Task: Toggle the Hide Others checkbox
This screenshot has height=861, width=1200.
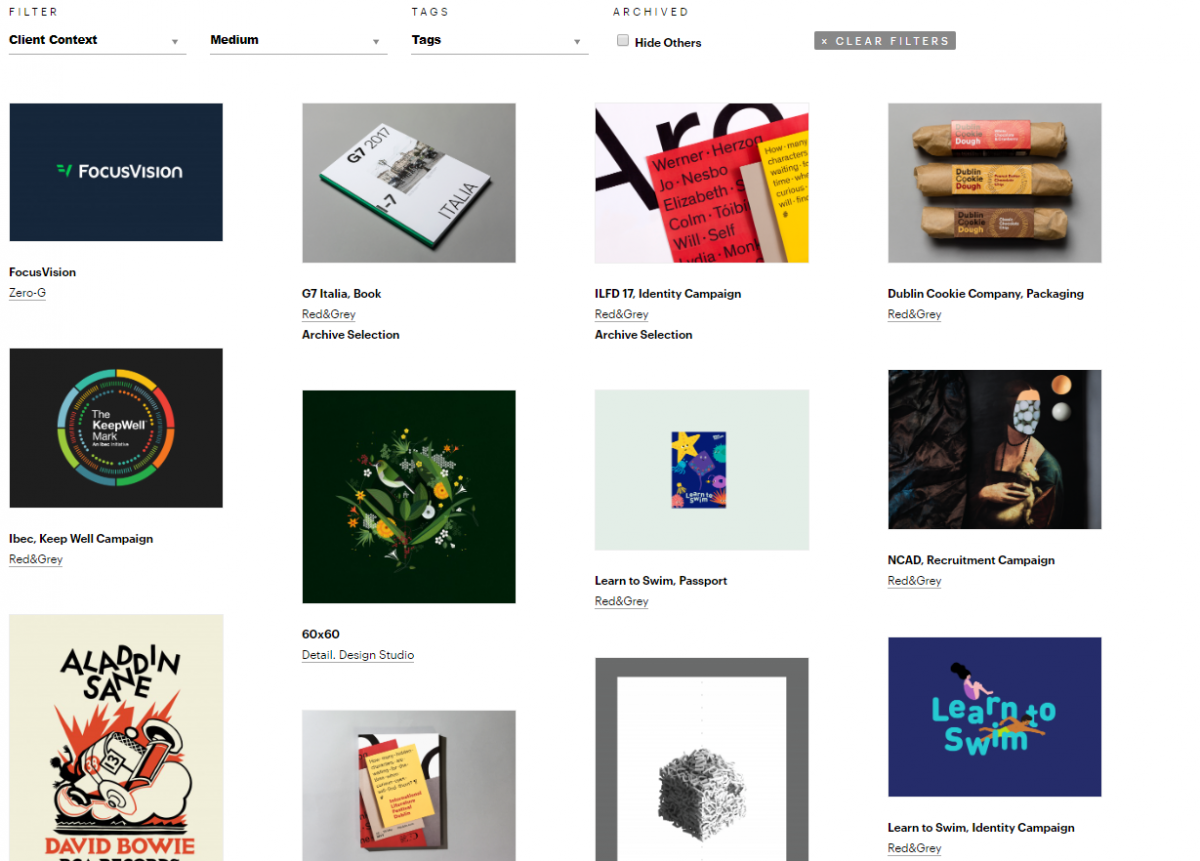Action: click(x=623, y=41)
